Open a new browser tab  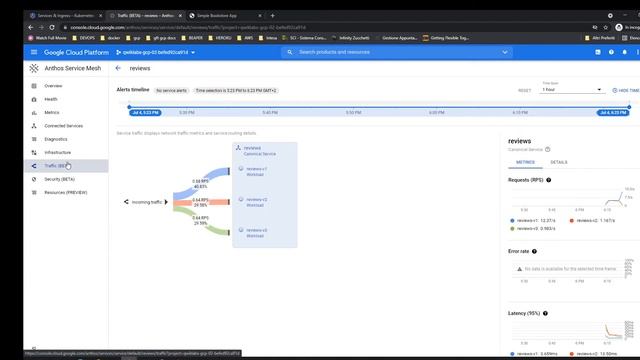coord(272,16)
